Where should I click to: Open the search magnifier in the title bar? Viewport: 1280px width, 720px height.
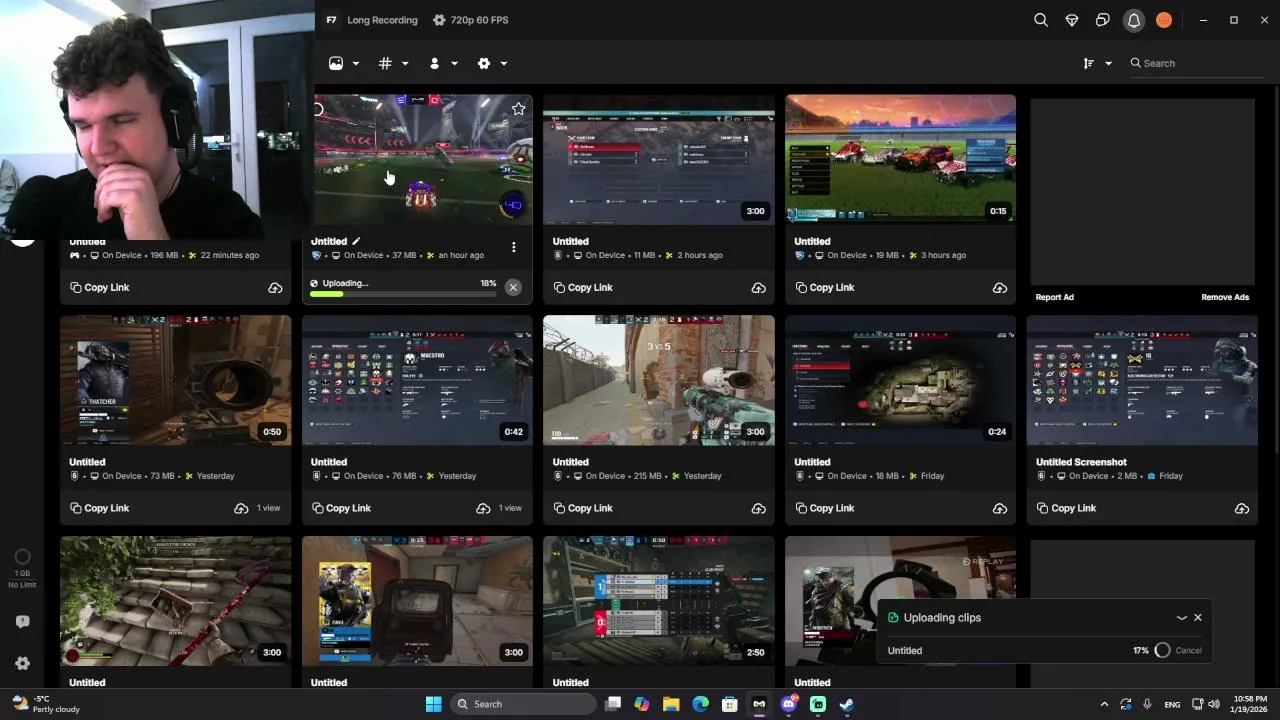(1041, 20)
